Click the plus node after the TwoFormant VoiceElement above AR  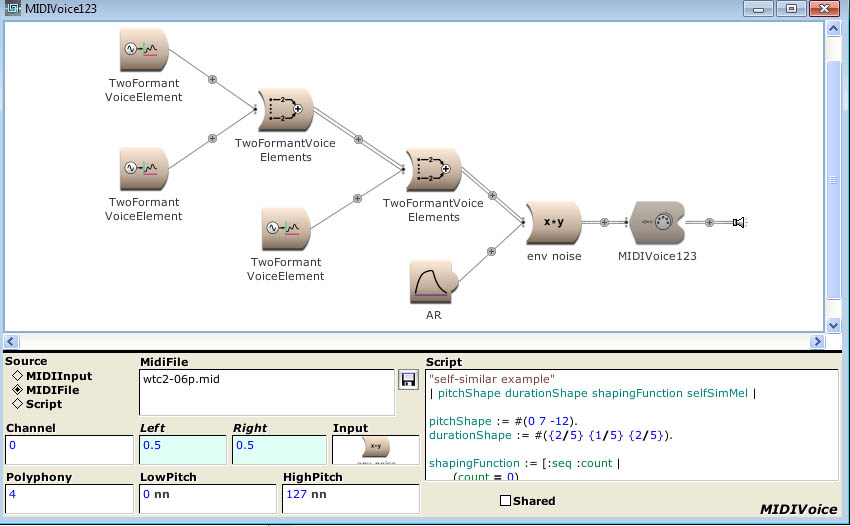coord(357,198)
